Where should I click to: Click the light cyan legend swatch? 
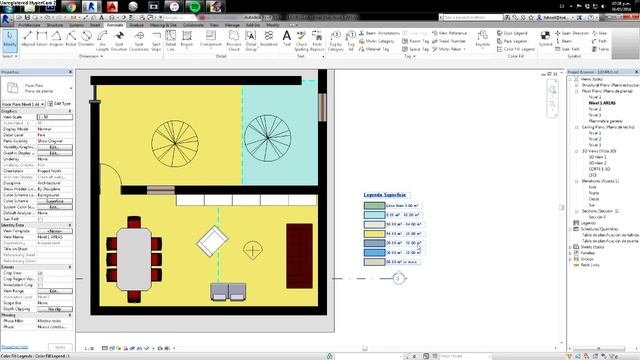pos(374,215)
